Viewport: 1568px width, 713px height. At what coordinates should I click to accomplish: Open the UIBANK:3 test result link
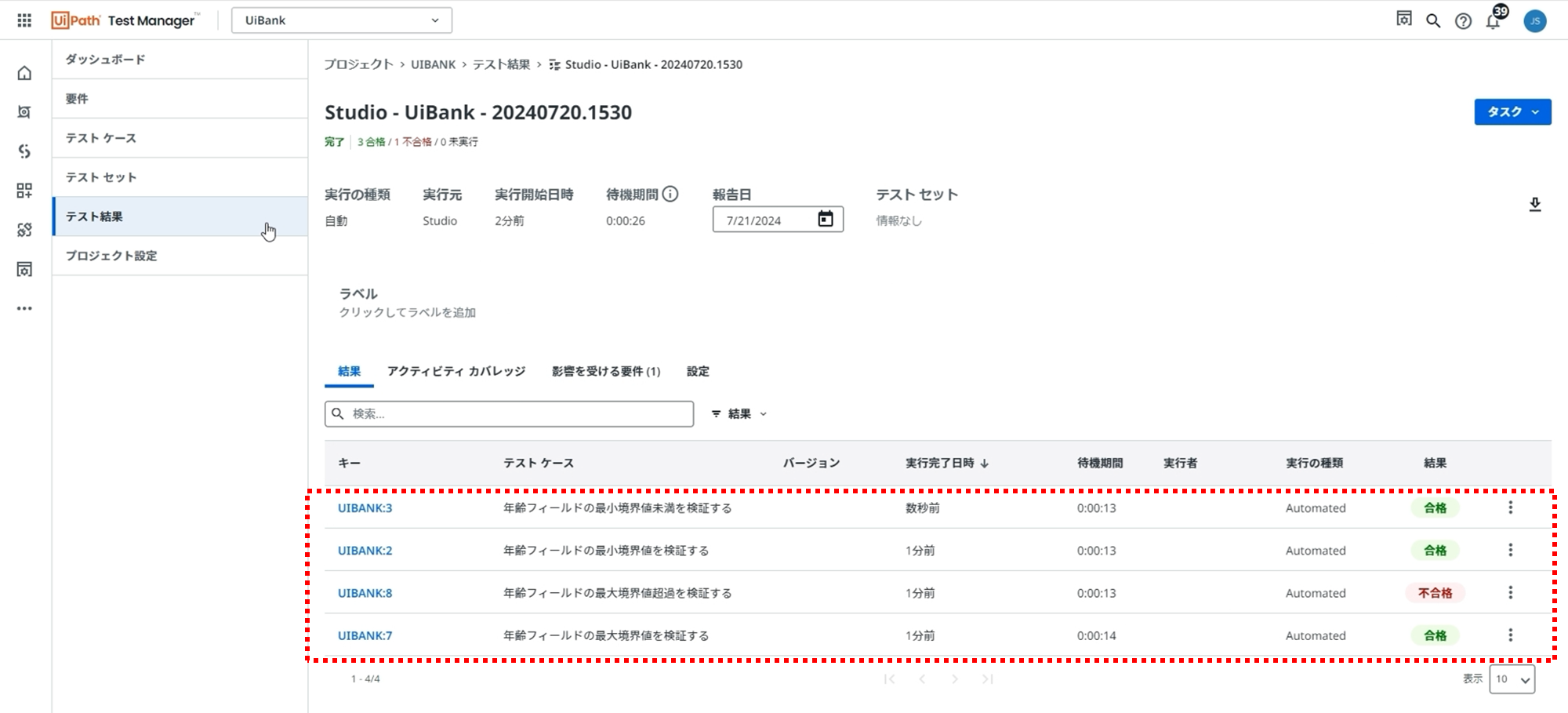click(x=365, y=507)
